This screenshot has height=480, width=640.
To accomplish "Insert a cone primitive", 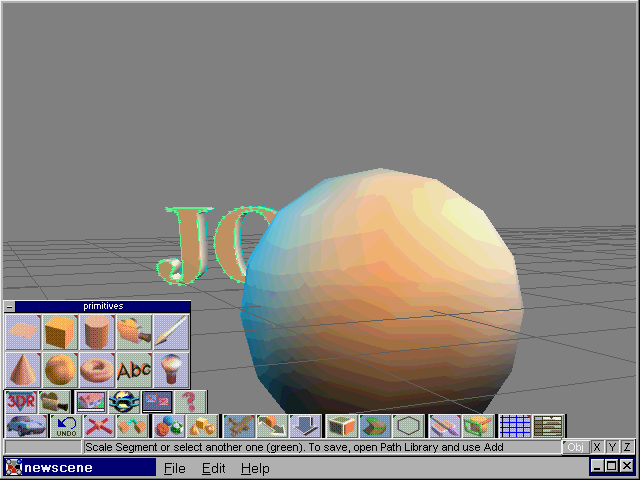I will 22,369.
